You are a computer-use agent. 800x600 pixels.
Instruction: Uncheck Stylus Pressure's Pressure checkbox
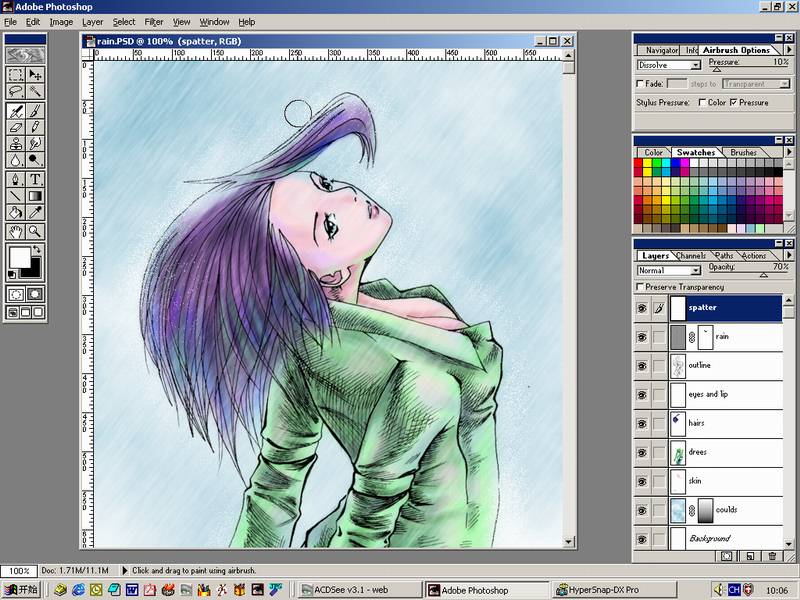pyautogui.click(x=734, y=103)
